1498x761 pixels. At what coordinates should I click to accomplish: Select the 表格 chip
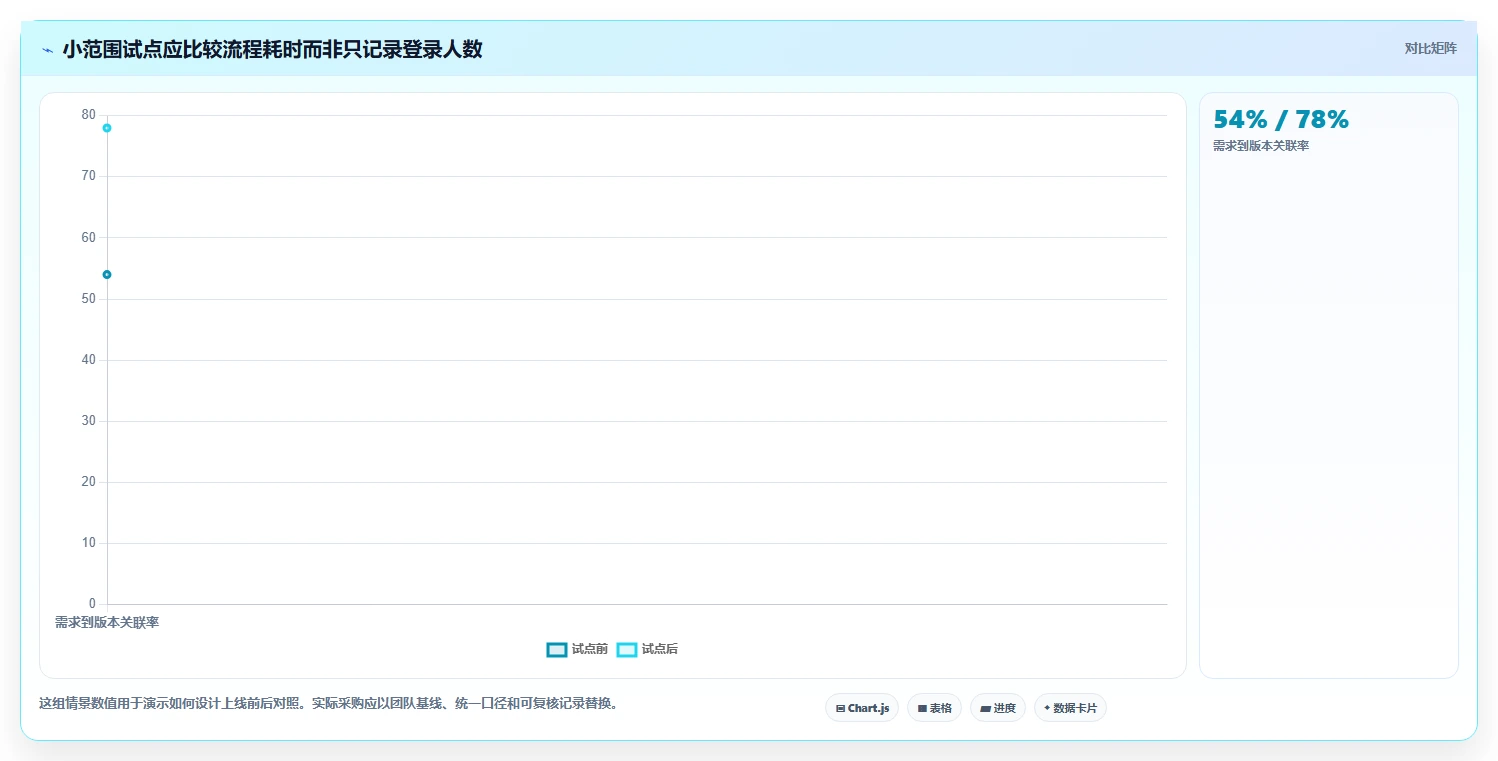click(x=934, y=708)
